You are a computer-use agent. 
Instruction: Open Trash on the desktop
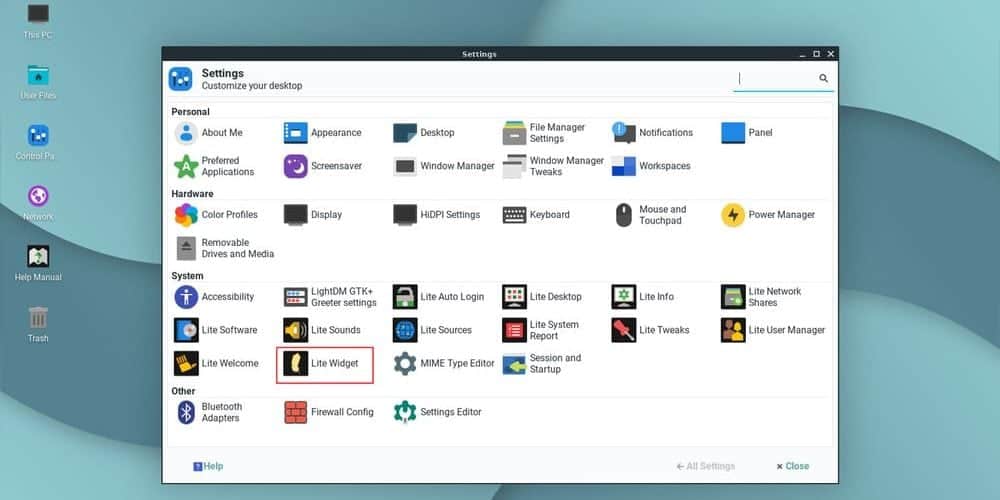point(38,325)
